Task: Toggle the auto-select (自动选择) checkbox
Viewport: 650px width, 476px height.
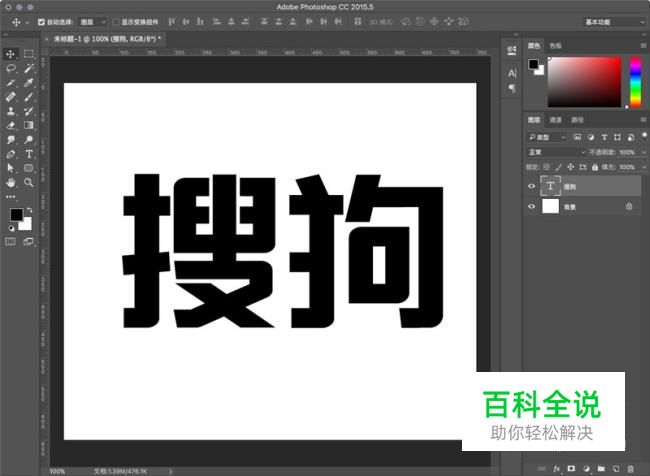Action: (x=41, y=22)
